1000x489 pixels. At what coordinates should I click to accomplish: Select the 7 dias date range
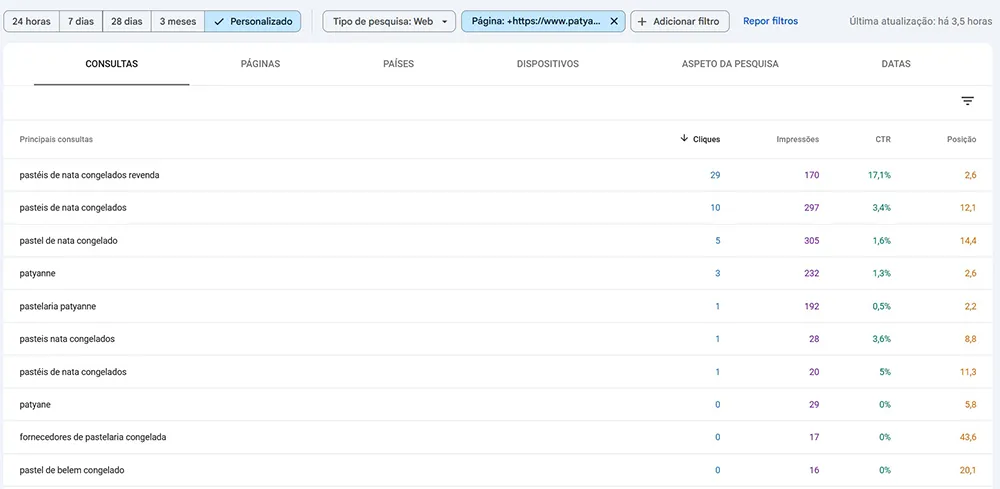81,21
